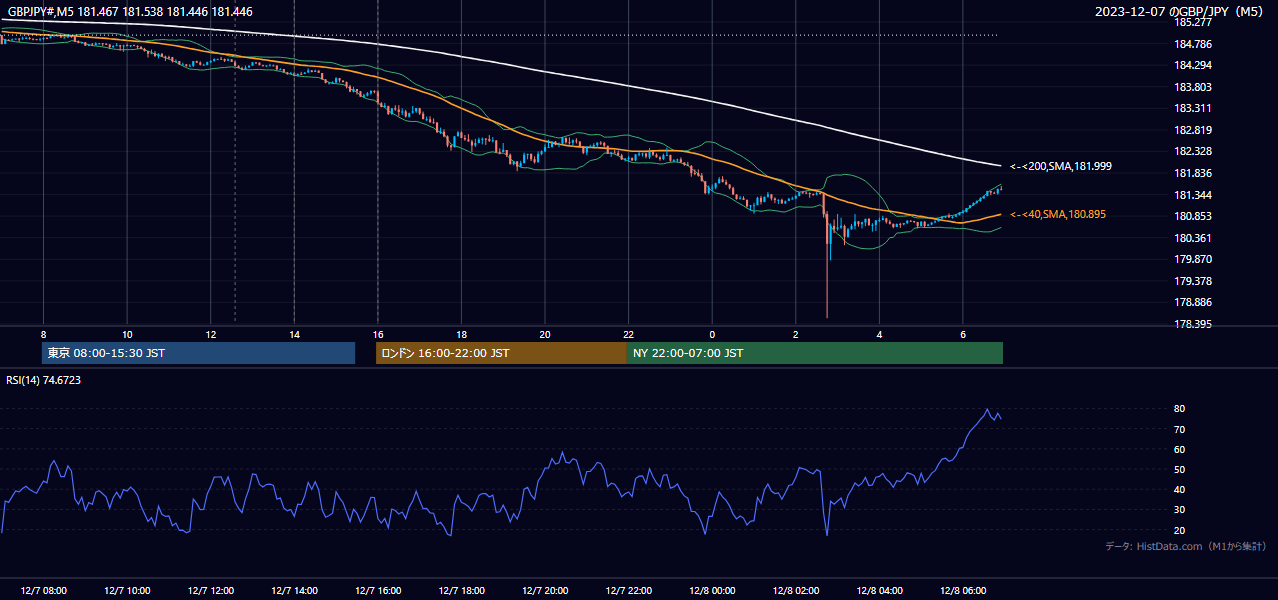This screenshot has width=1278, height=600.
Task: Click price level 184.294 on the price axis
Action: 1193,66
